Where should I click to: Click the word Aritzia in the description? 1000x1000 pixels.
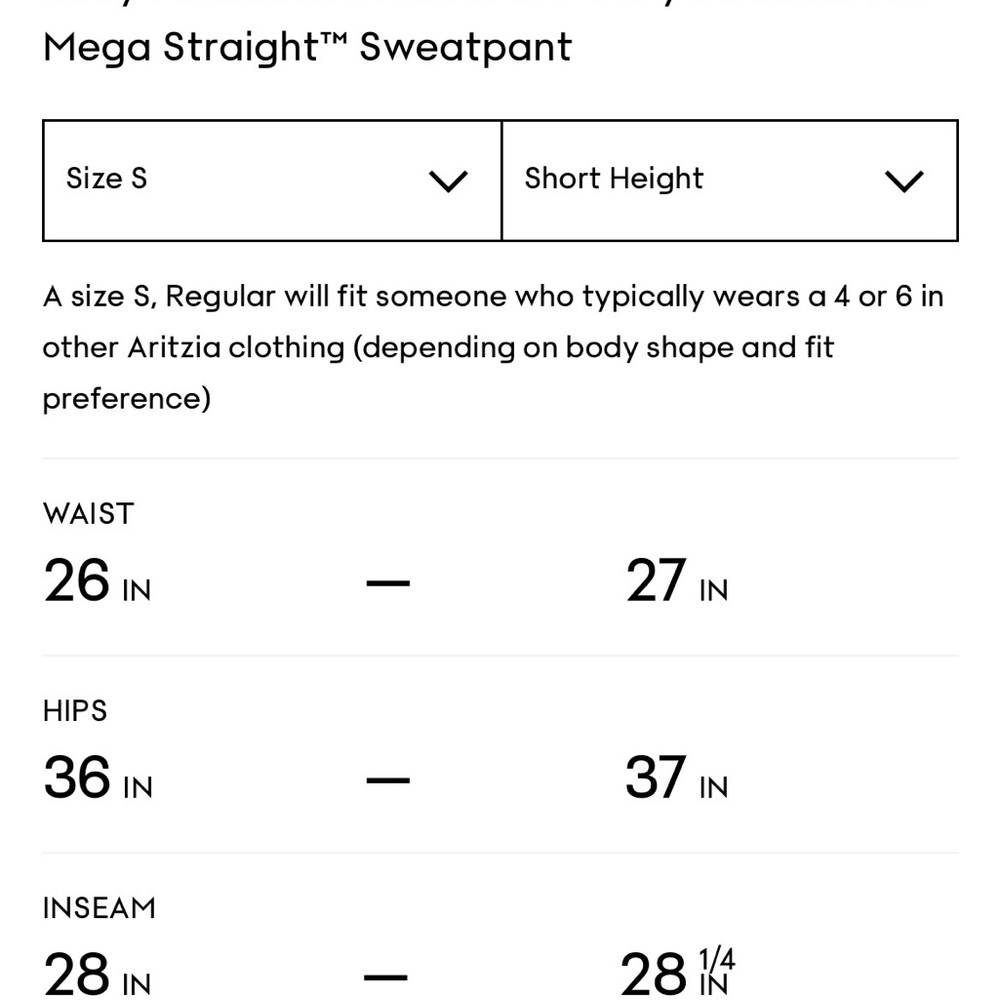tap(174, 348)
